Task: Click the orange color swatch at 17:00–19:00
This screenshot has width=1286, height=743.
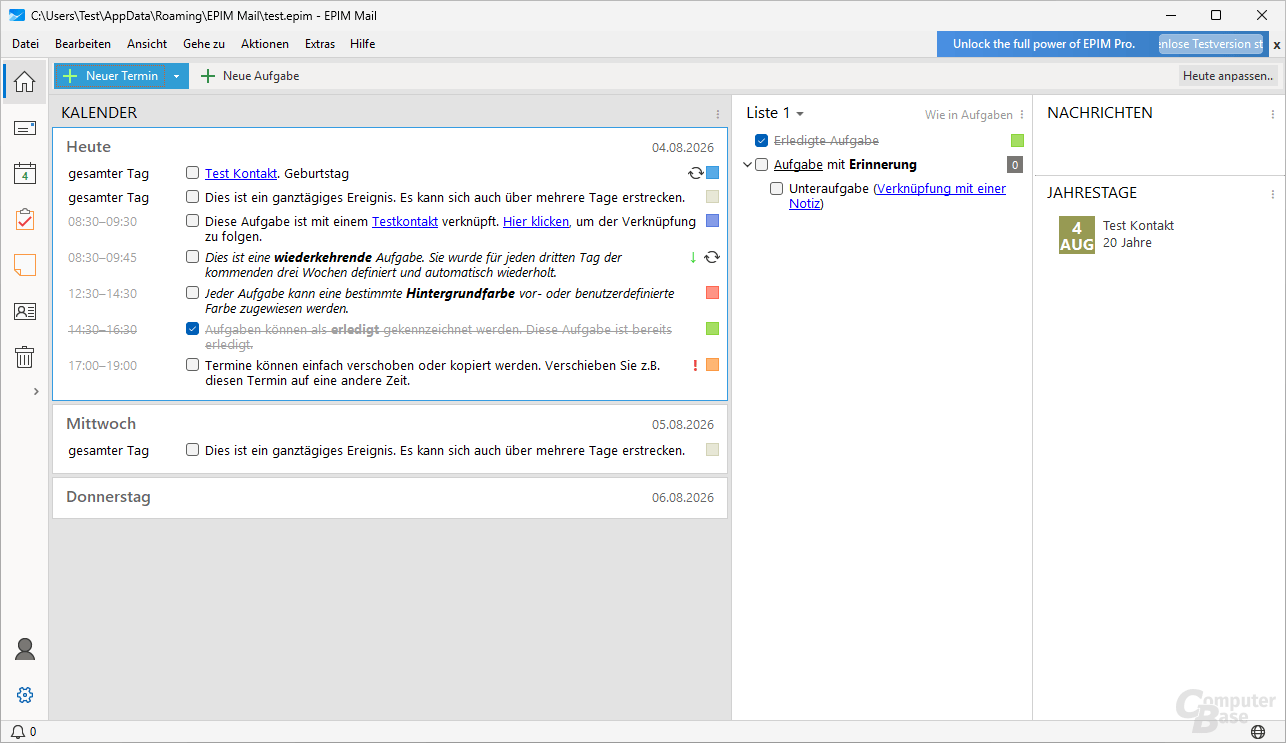Action: point(712,365)
